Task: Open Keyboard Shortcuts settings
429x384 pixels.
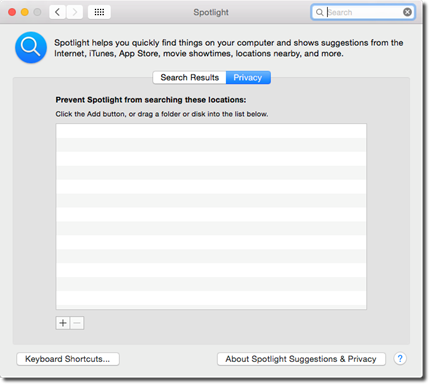Action: pos(68,359)
